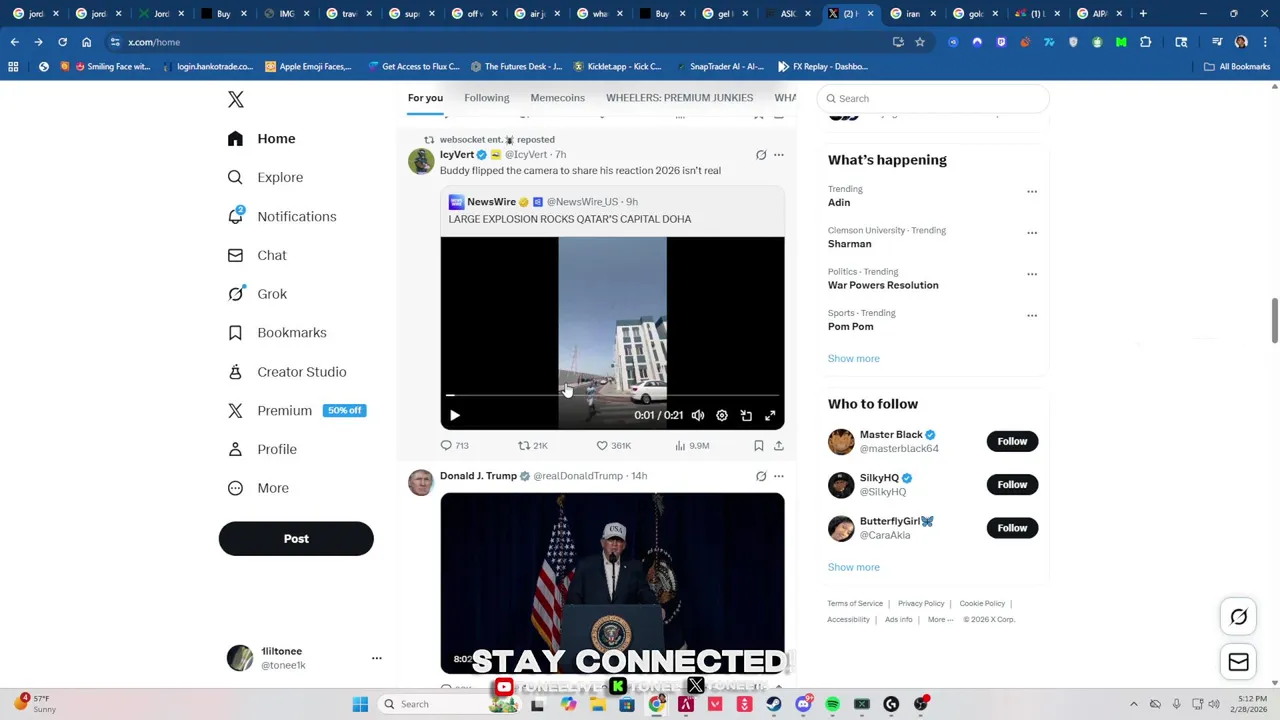
Task: Open IcyVert profile avatar
Action: click(x=421, y=161)
